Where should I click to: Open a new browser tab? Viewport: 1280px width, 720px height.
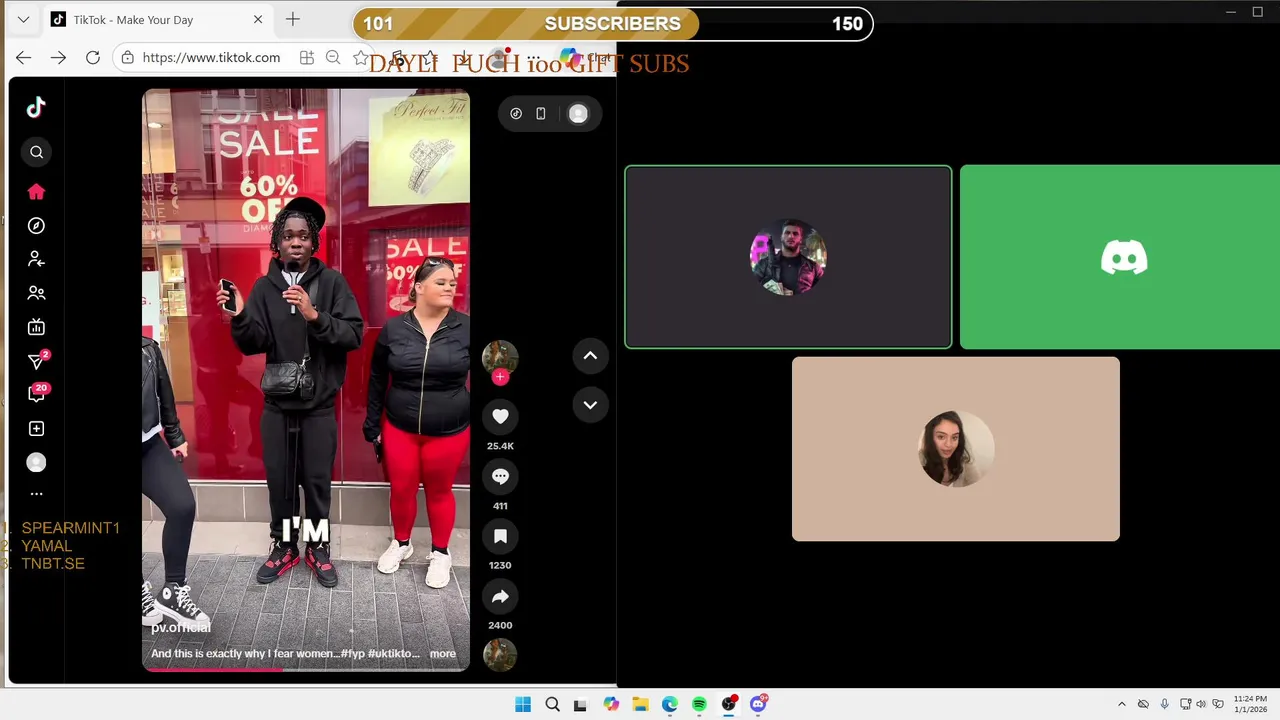[293, 19]
